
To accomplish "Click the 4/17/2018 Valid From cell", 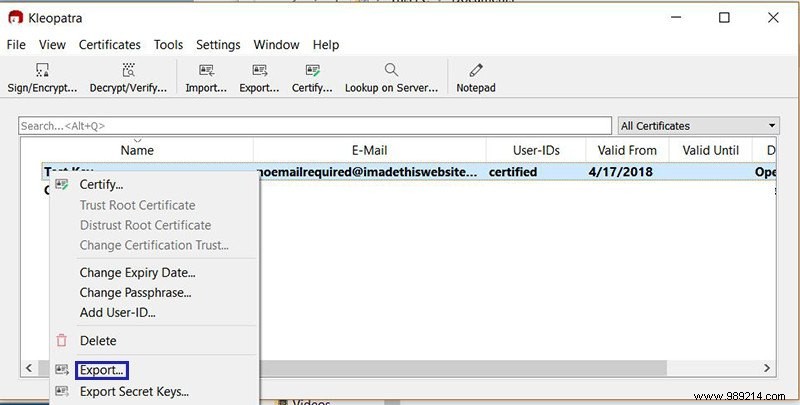I will 620,172.
